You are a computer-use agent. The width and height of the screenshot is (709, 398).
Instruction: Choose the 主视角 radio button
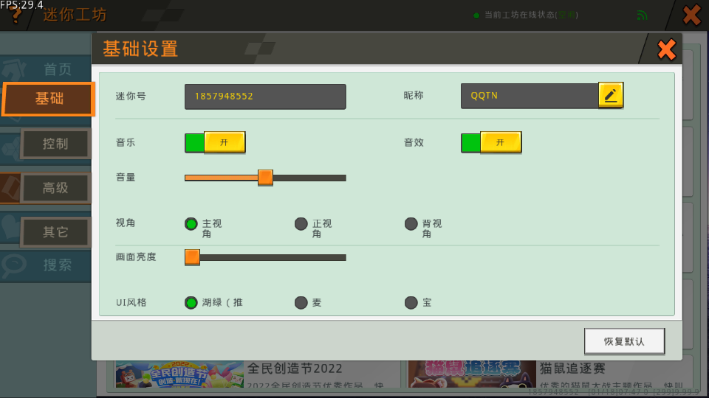tap(191, 224)
